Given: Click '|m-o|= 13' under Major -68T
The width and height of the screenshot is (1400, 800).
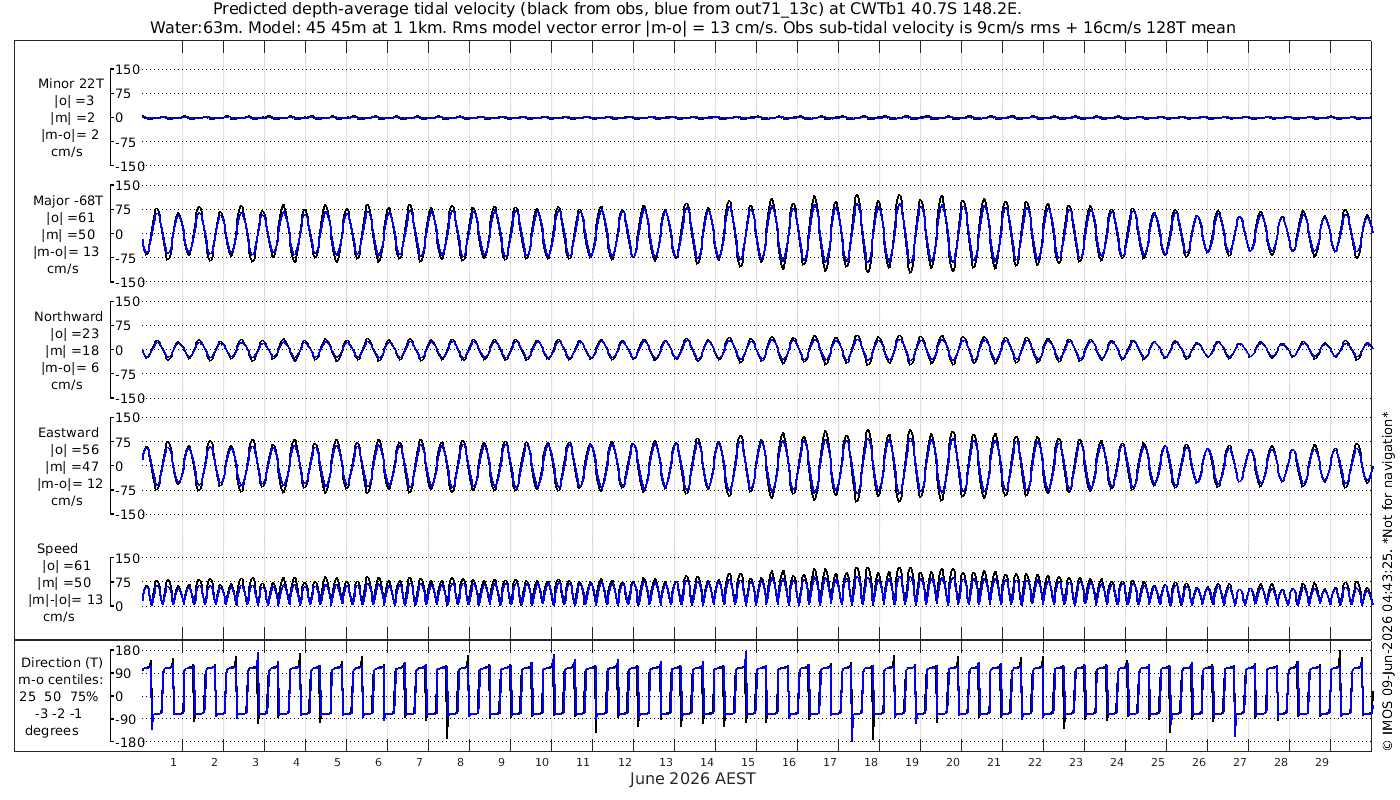Looking at the screenshot, I should coord(66,252).
